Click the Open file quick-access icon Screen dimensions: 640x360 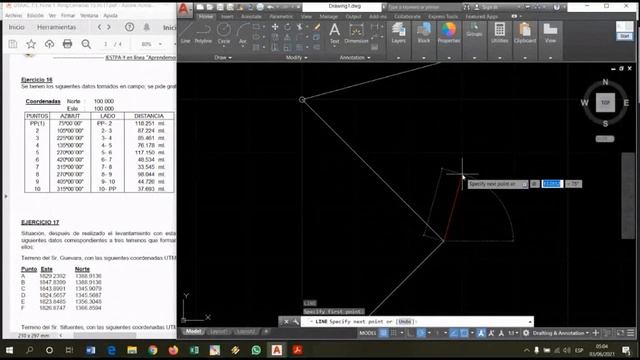coord(210,7)
